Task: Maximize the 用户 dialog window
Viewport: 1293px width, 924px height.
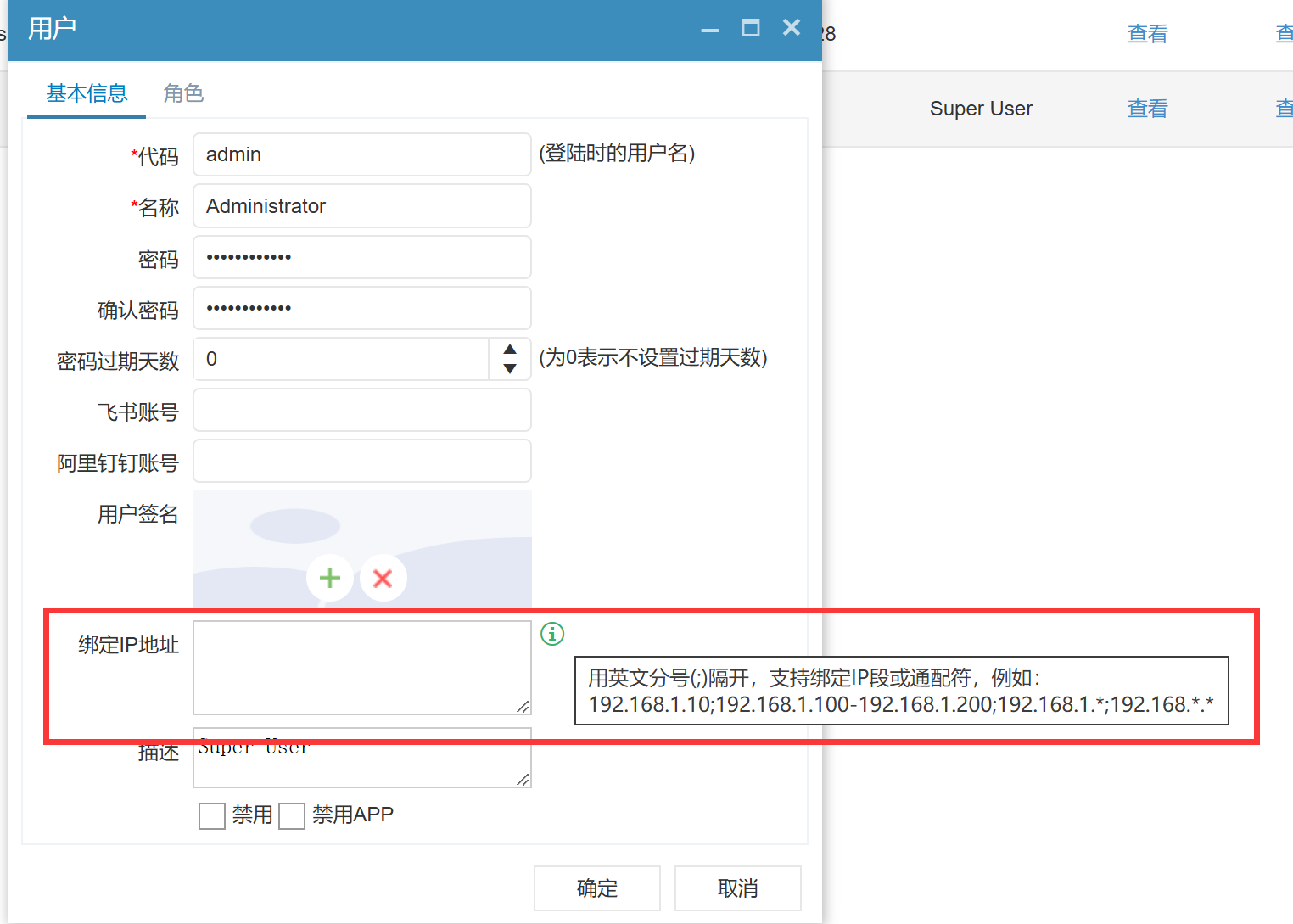Action: pyautogui.click(x=750, y=28)
